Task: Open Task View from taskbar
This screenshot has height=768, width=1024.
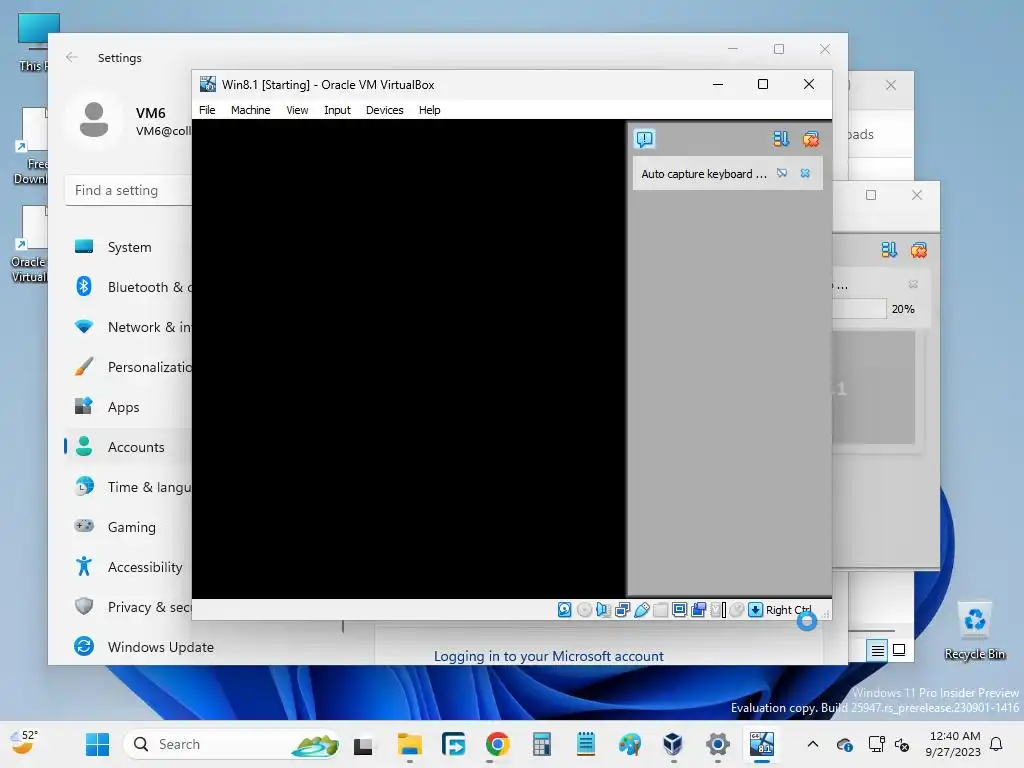Action: point(363,744)
